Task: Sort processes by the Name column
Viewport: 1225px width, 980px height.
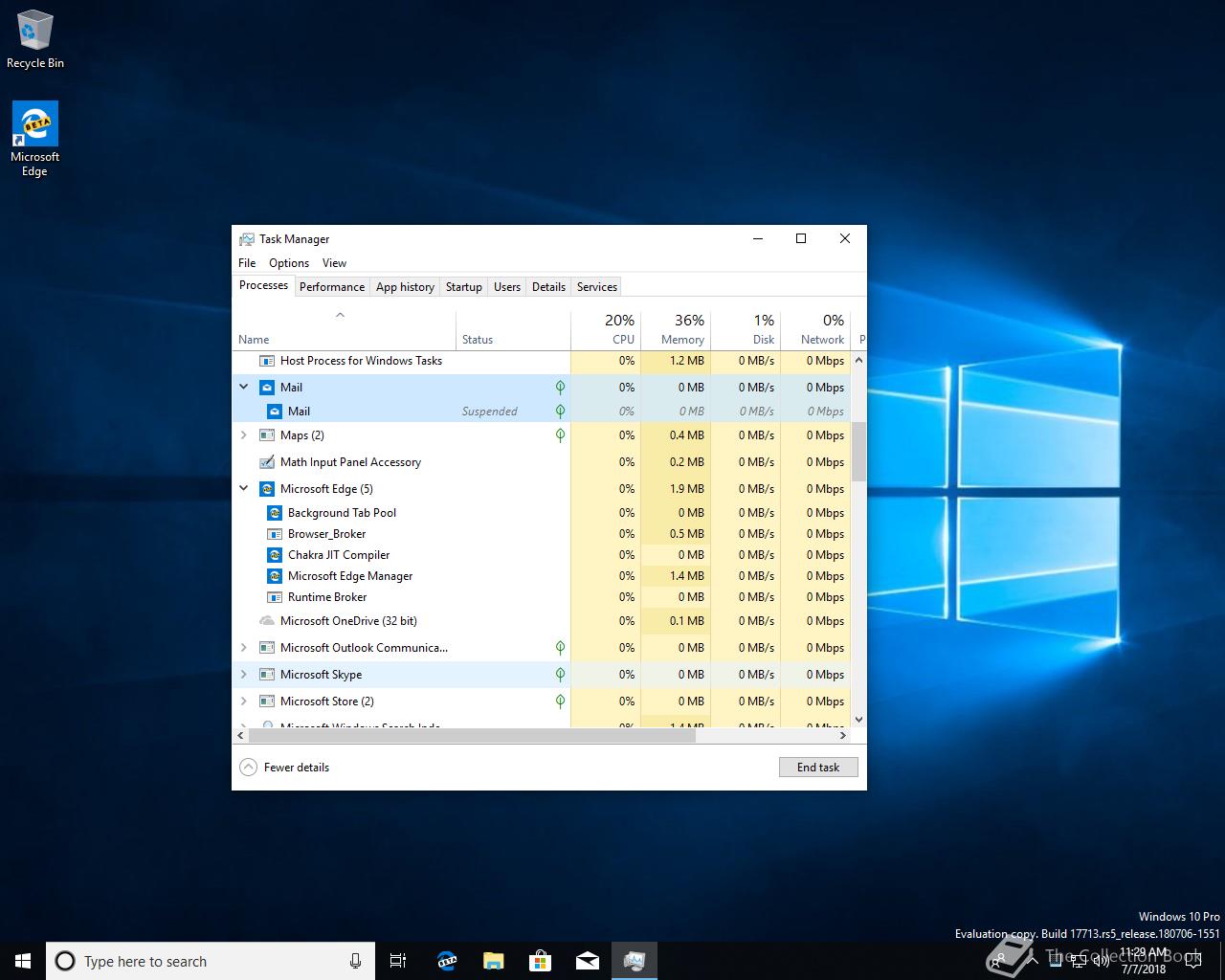Action: pos(345,330)
